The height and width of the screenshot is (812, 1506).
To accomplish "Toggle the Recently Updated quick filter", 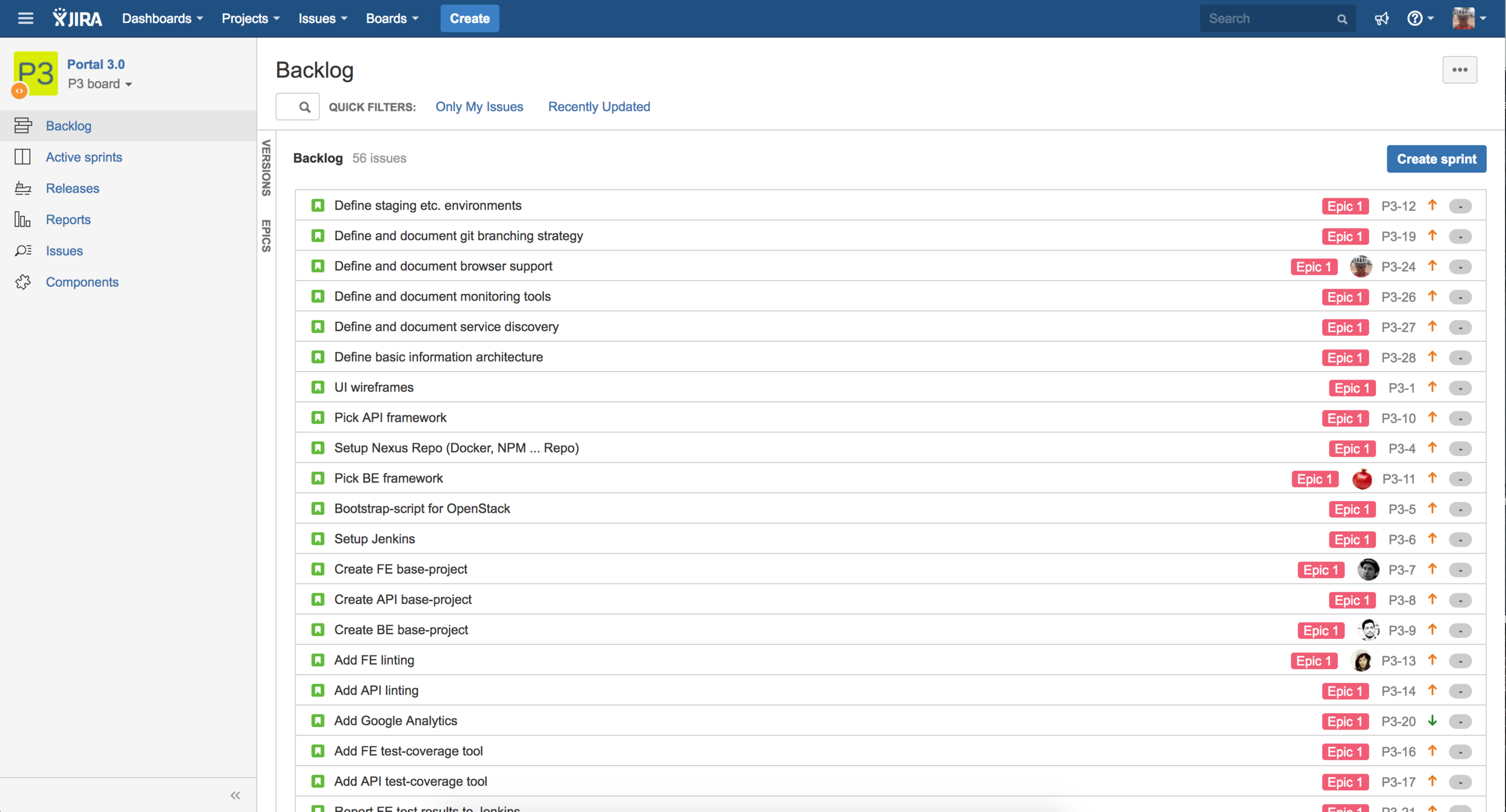I will 599,107.
